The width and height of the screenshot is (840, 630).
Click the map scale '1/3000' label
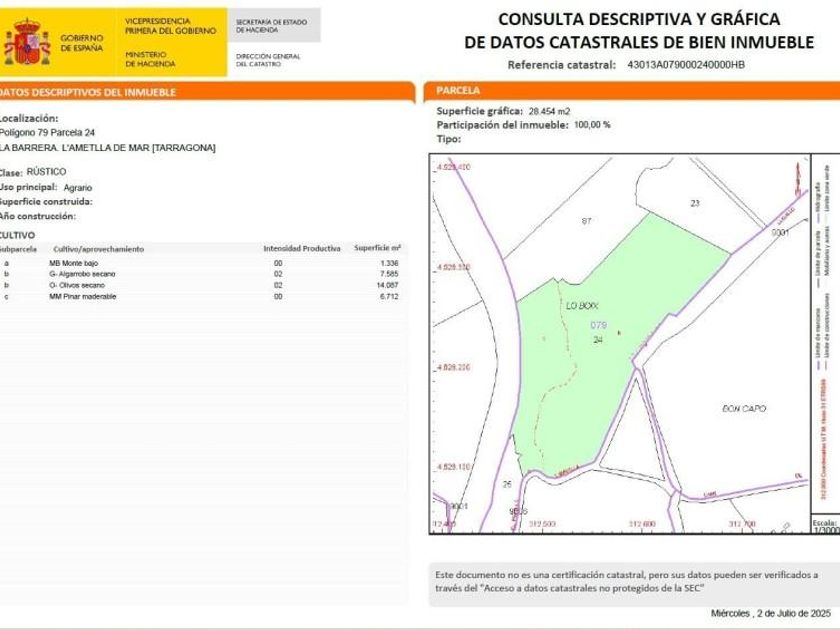[826, 530]
